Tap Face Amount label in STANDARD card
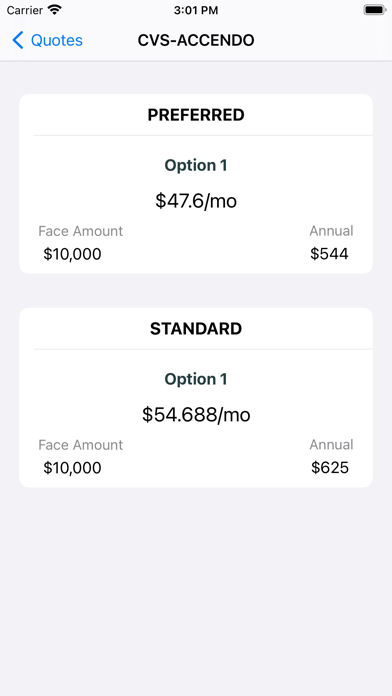This screenshot has height=696, width=392. click(80, 445)
